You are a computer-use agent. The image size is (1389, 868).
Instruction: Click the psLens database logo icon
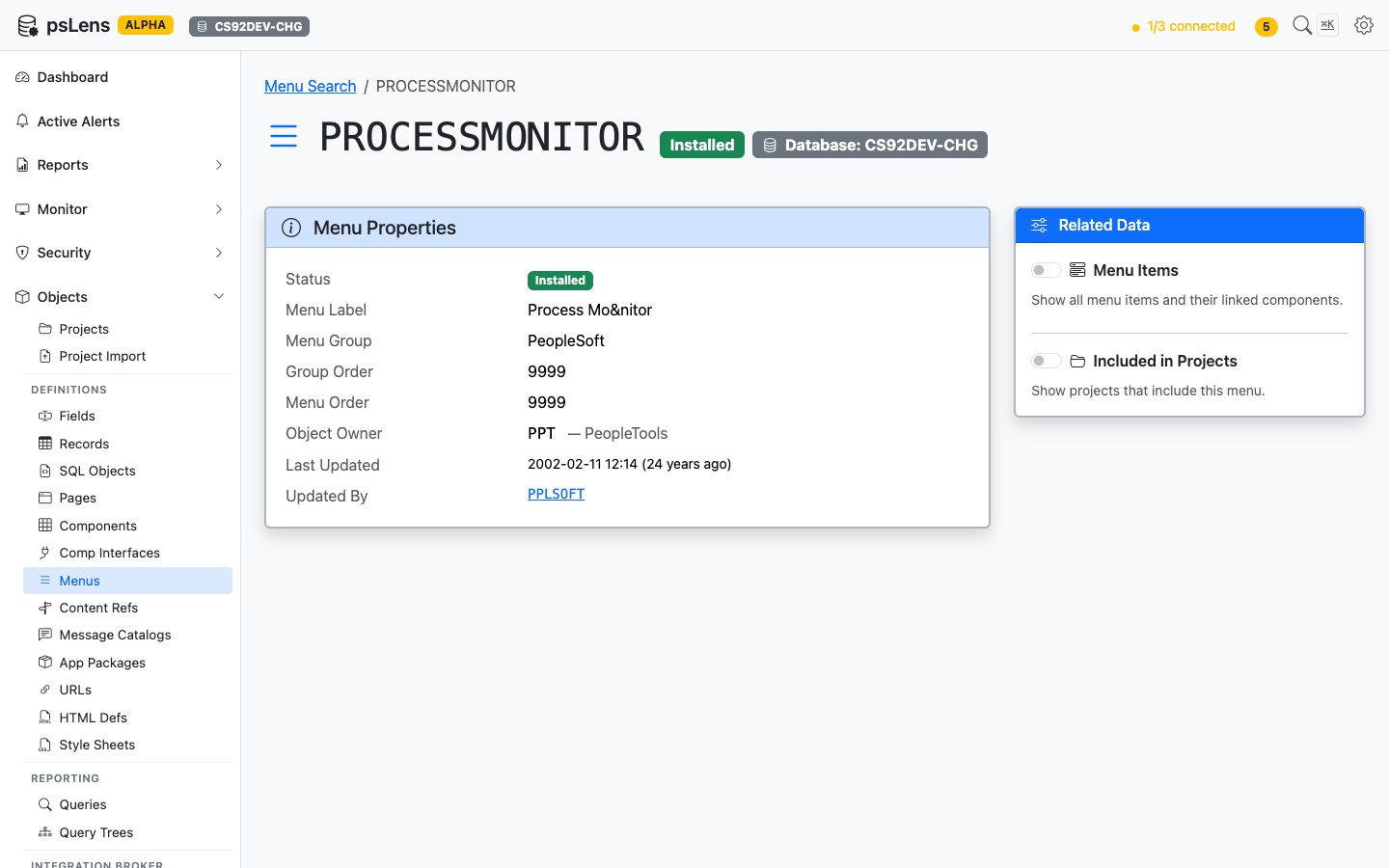click(x=28, y=26)
